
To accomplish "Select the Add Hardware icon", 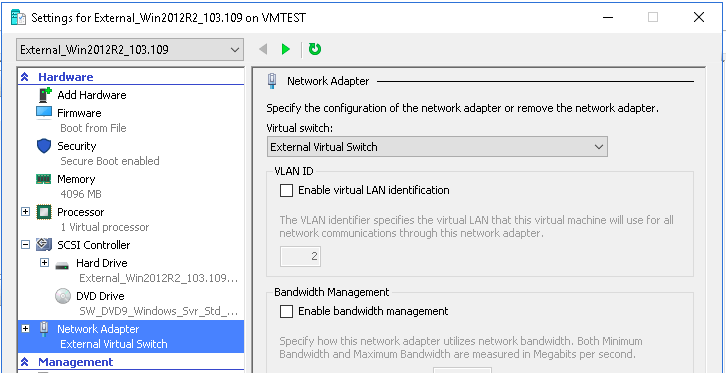I will (44, 95).
